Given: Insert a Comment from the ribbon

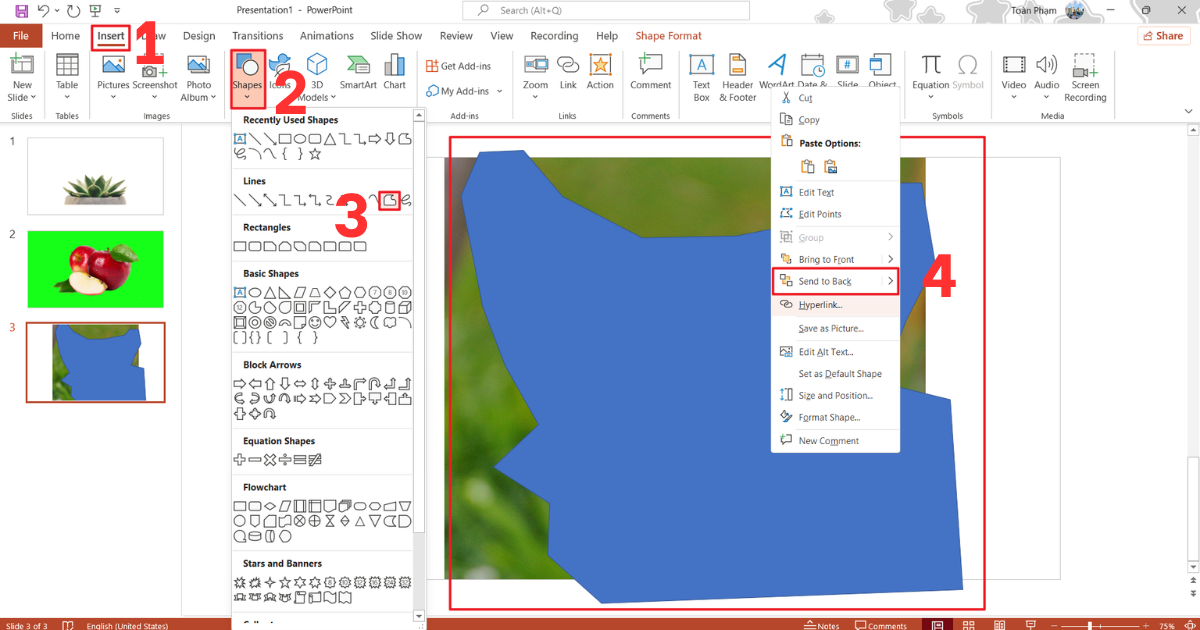Looking at the screenshot, I should pos(650,73).
